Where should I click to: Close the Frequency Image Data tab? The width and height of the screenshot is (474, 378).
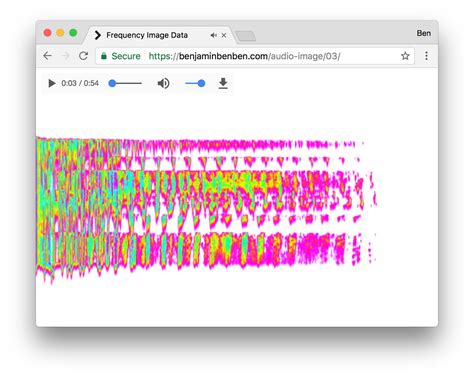click(x=224, y=35)
